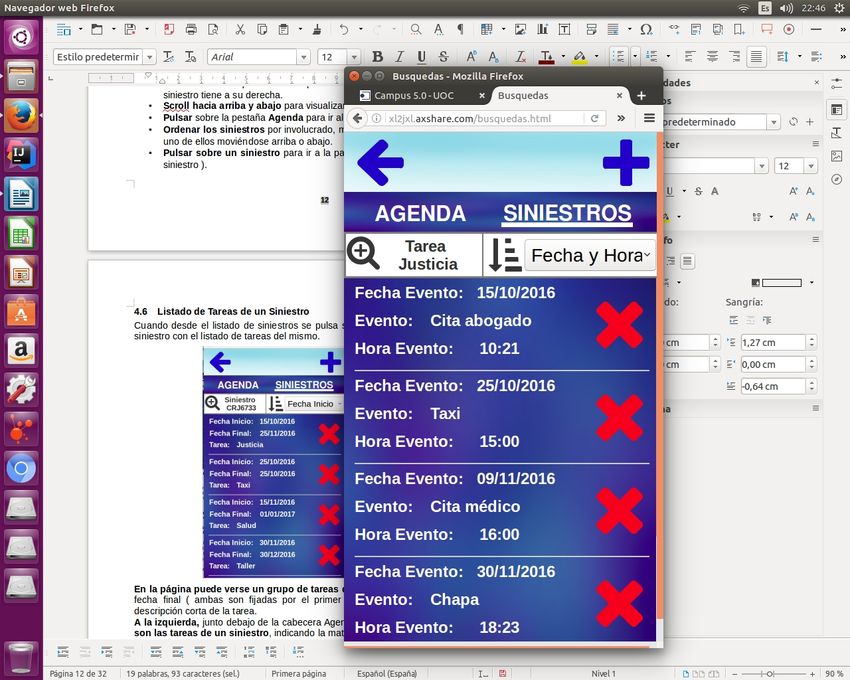
Task: Switch to the Campus 5.0 - UOC tab
Action: click(416, 96)
